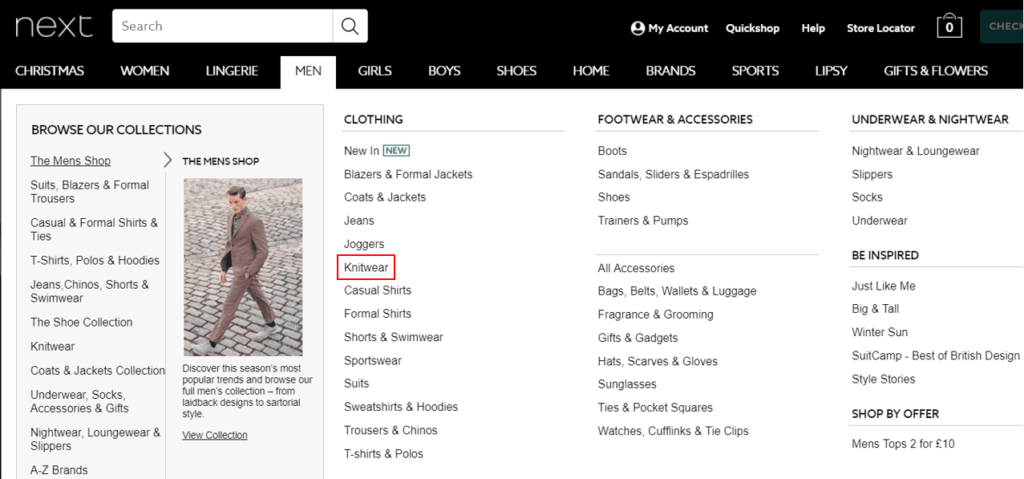
Task: Open A-Z Brands in collections
Action: point(59,471)
